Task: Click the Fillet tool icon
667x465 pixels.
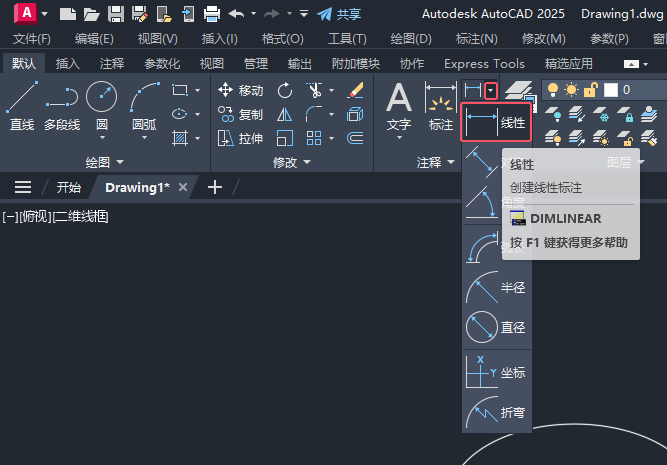Action: click(314, 114)
